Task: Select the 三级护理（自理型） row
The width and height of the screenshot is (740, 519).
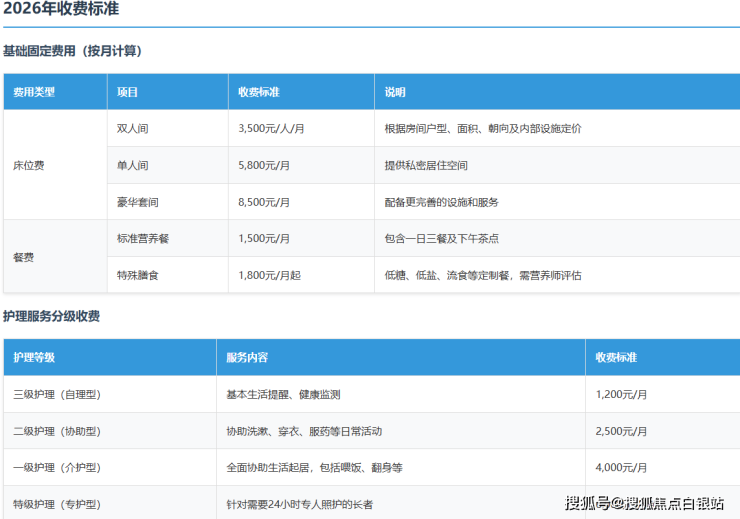Action: (57, 394)
